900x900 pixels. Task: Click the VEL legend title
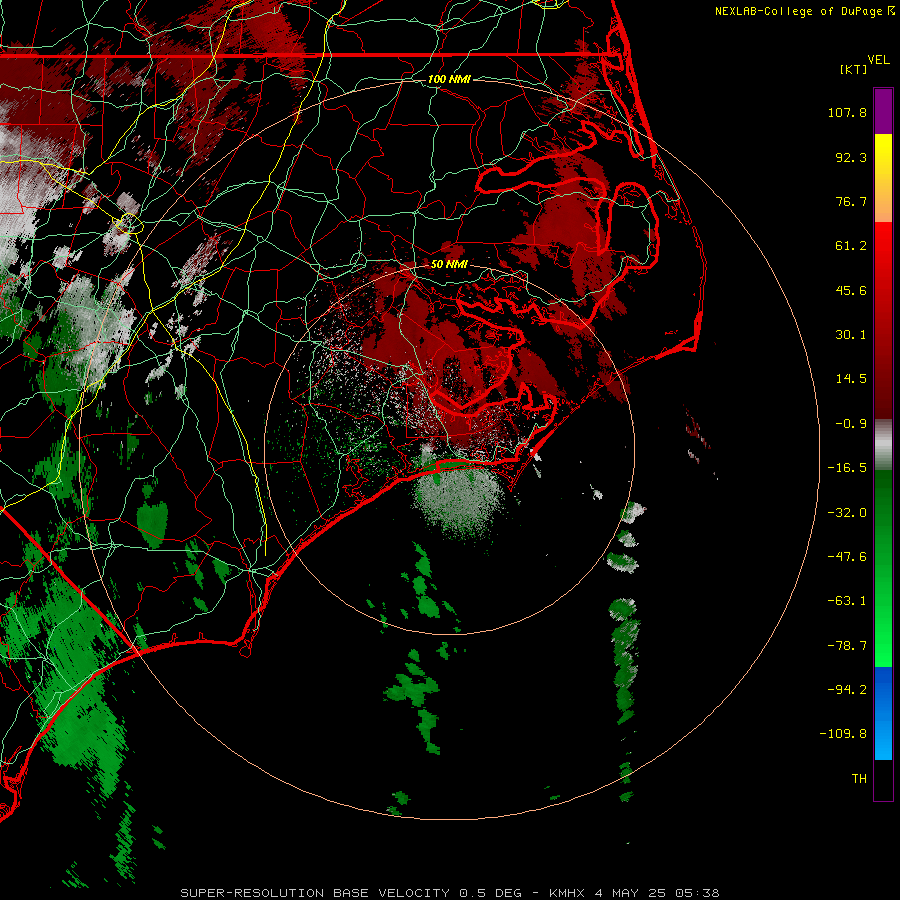[x=878, y=60]
